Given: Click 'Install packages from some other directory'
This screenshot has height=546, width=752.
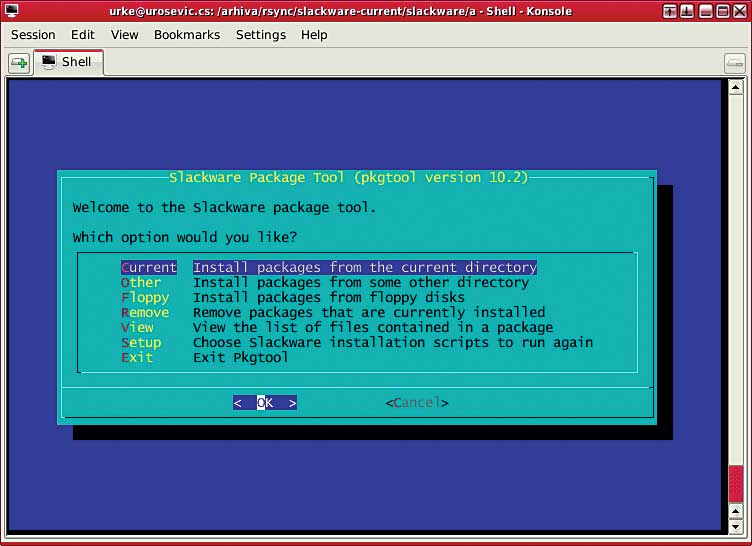Looking at the screenshot, I should pos(361,282).
